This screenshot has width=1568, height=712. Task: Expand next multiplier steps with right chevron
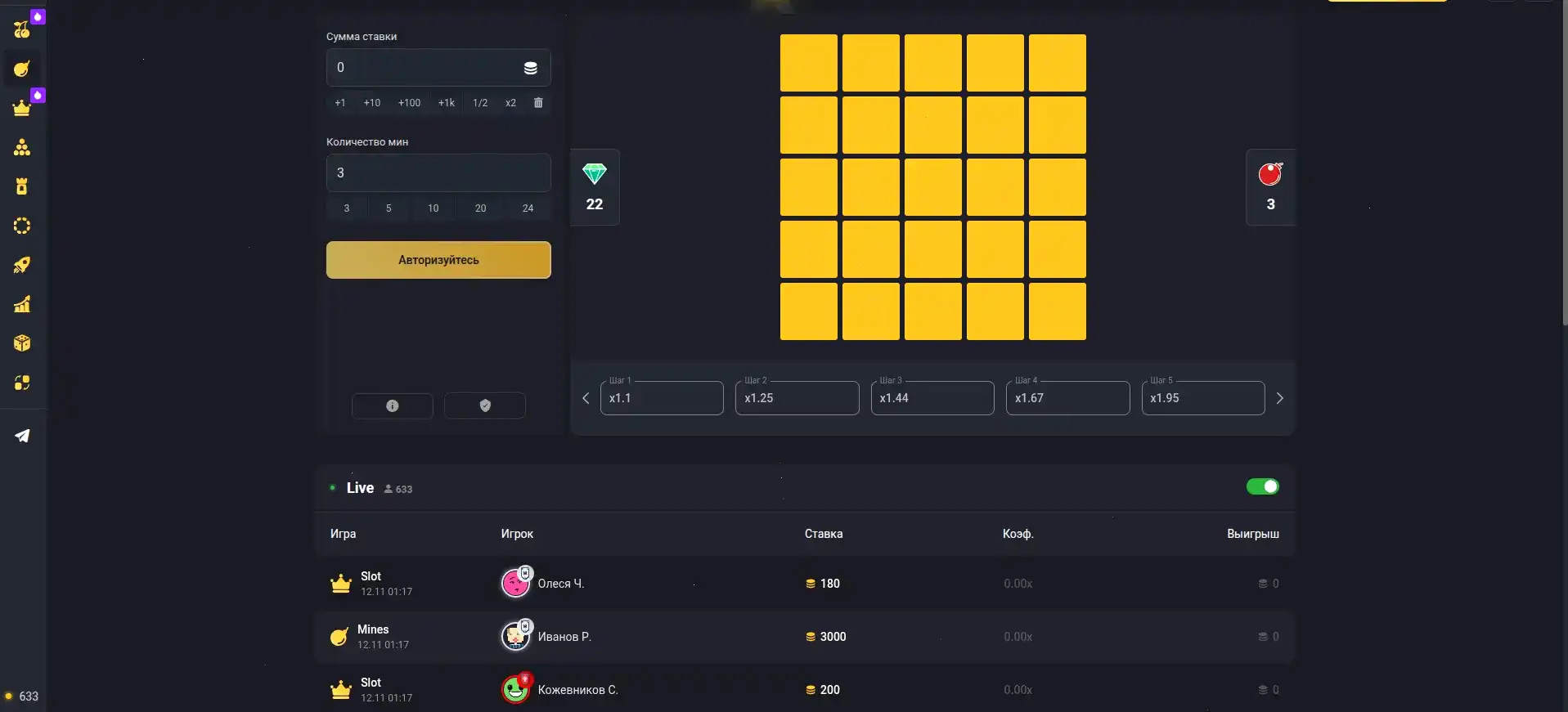(x=1279, y=398)
